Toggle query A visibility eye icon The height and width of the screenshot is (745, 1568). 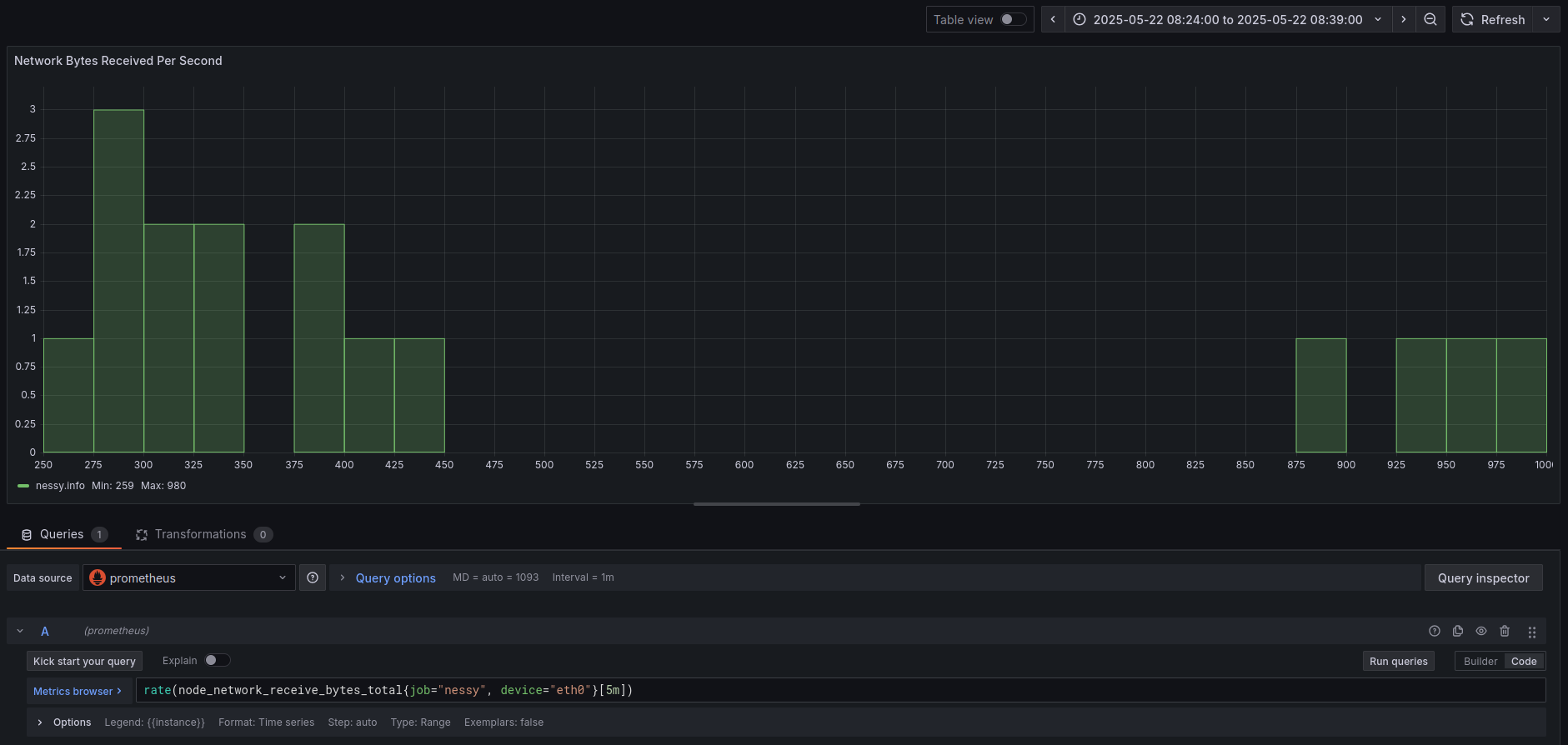pos(1481,631)
